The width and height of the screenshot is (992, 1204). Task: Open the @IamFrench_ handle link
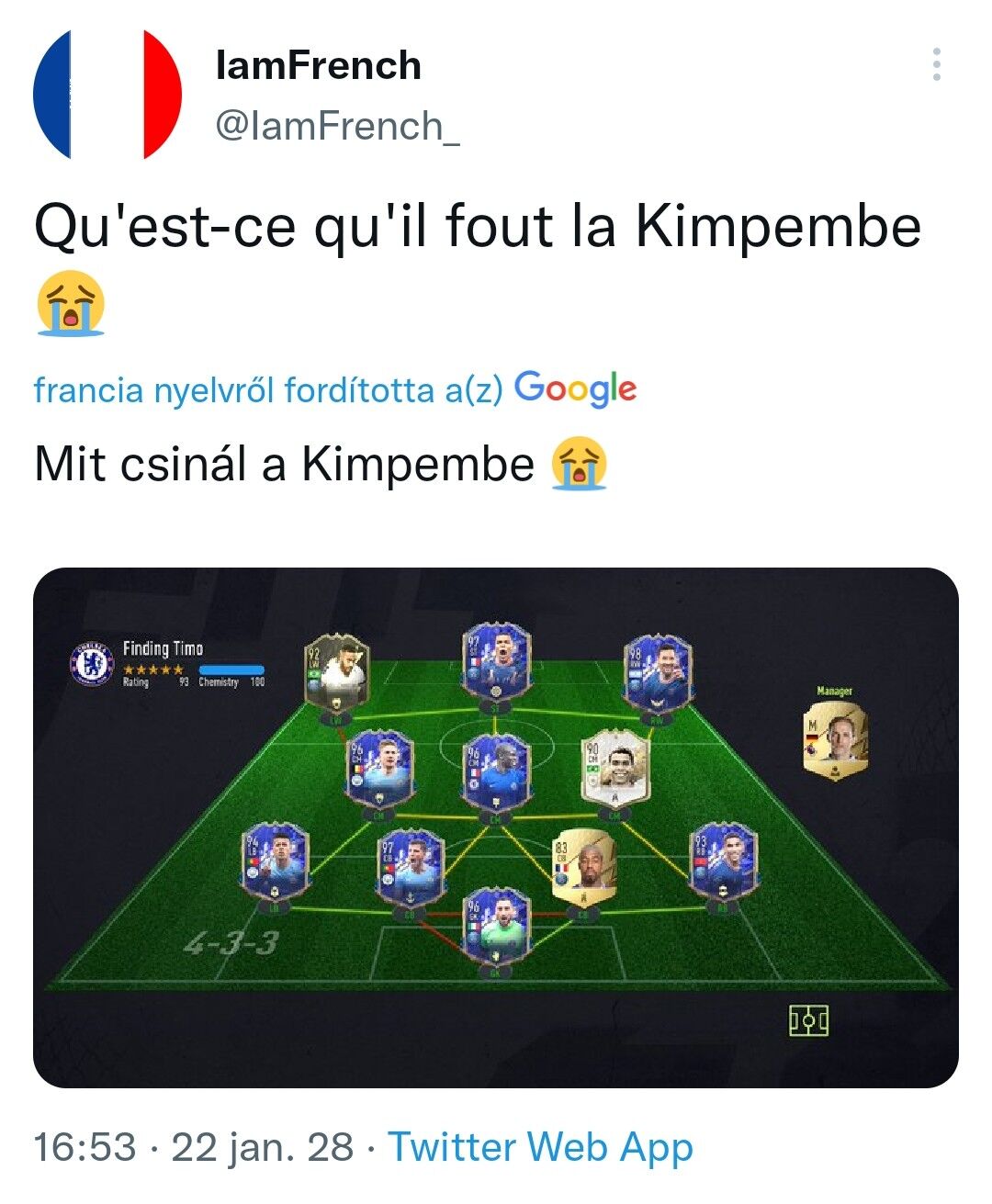pyautogui.click(x=337, y=126)
